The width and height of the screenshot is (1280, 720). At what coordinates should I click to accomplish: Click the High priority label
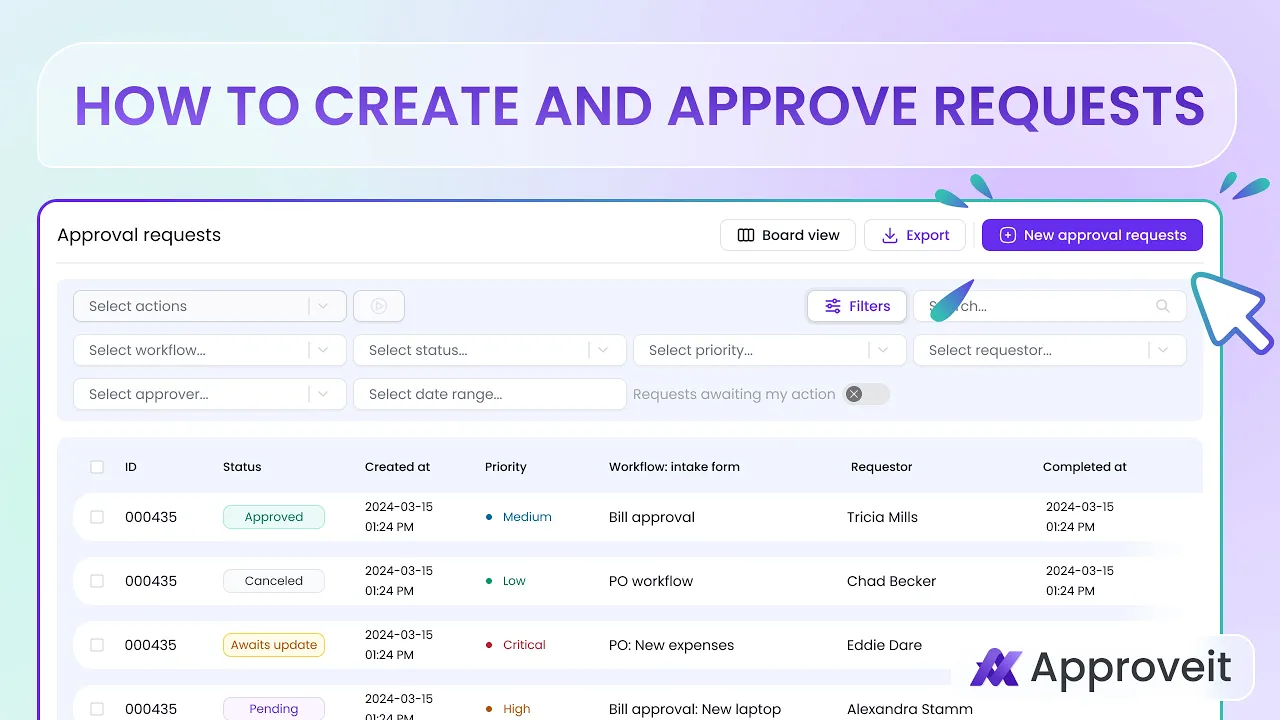coord(517,709)
